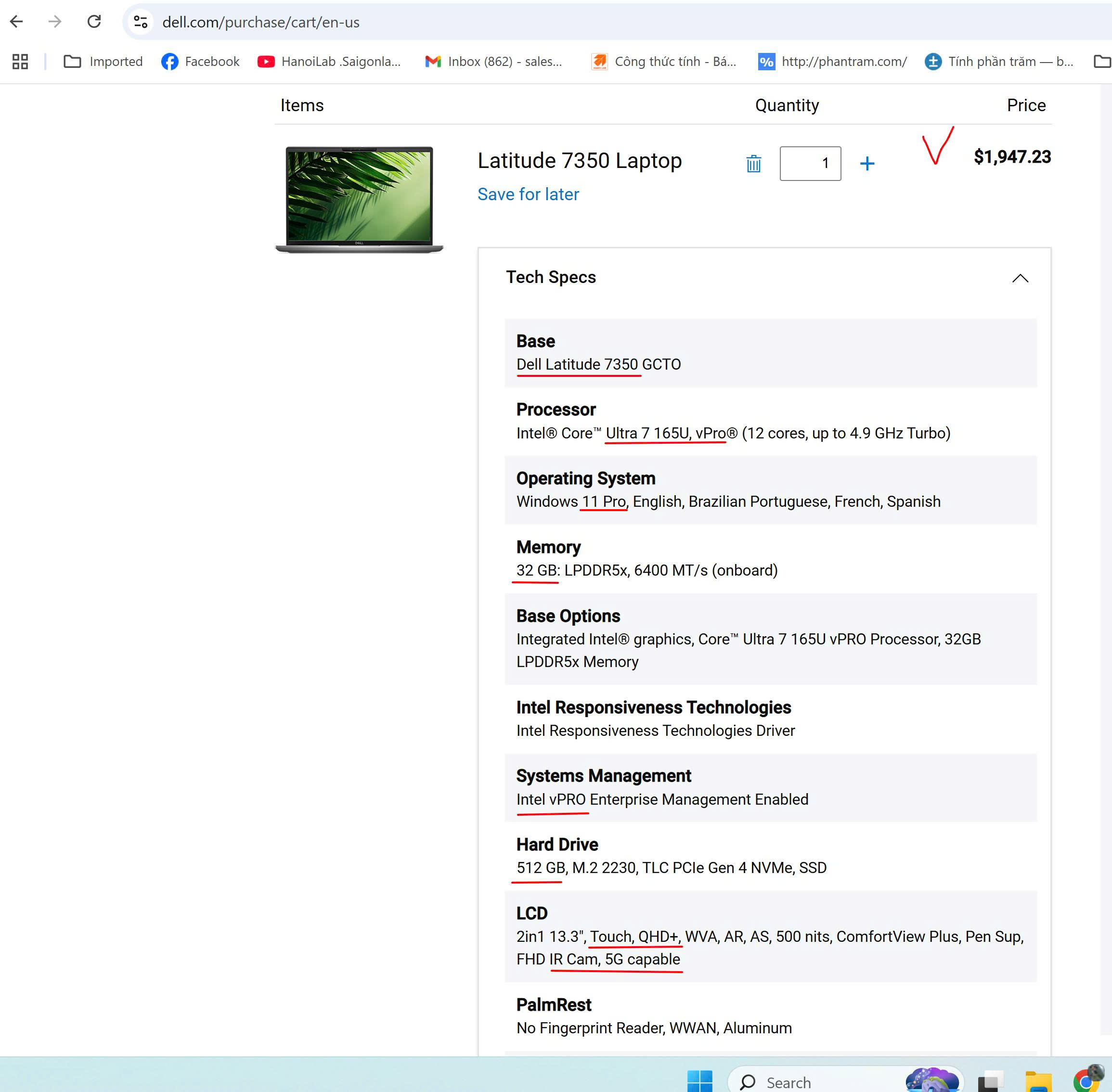The width and height of the screenshot is (1112, 1092).
Task: Click the Intel Core Ultra 7 165U processor line
Action: (x=733, y=433)
